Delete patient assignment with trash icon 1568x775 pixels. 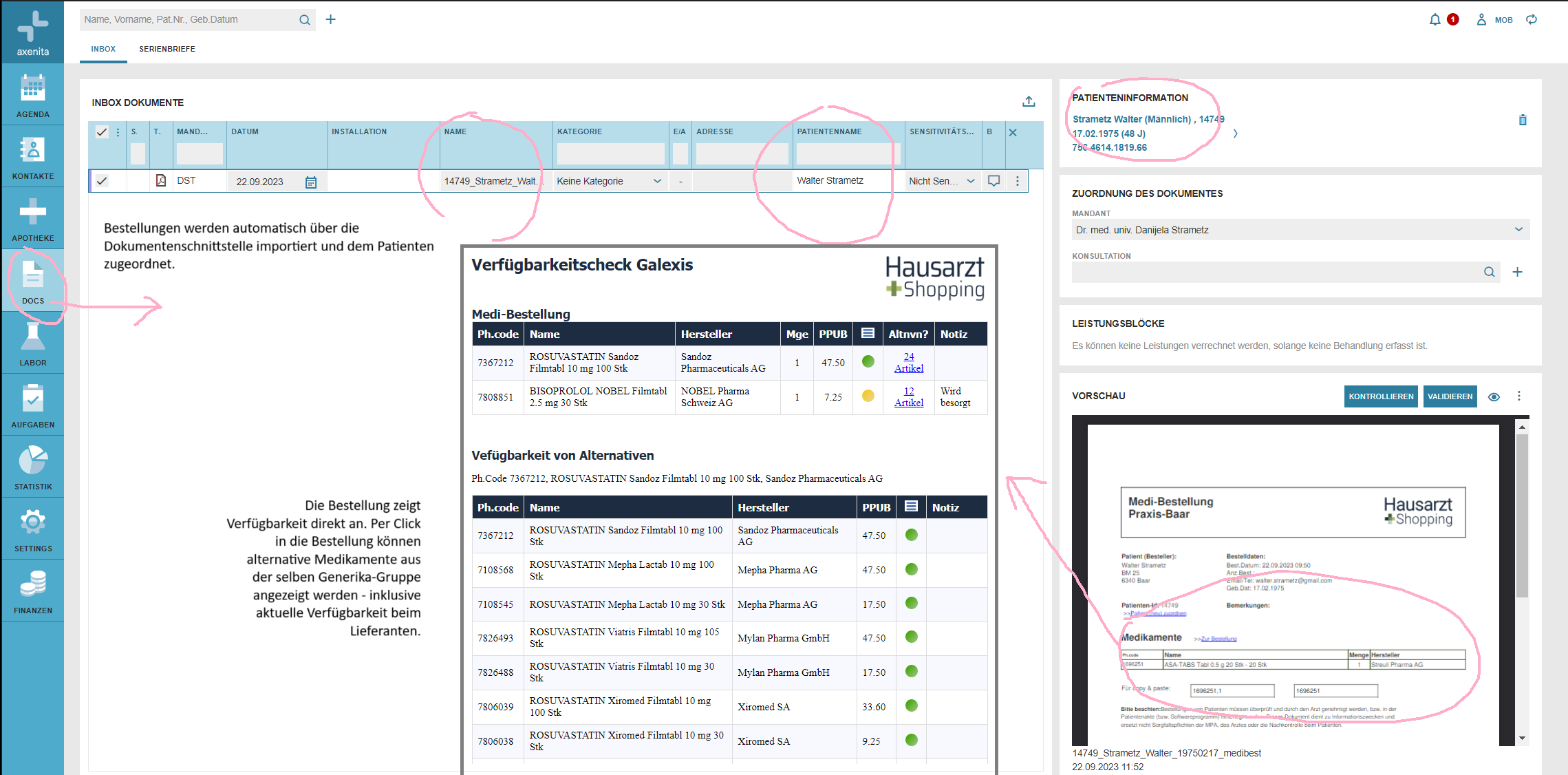tap(1522, 120)
